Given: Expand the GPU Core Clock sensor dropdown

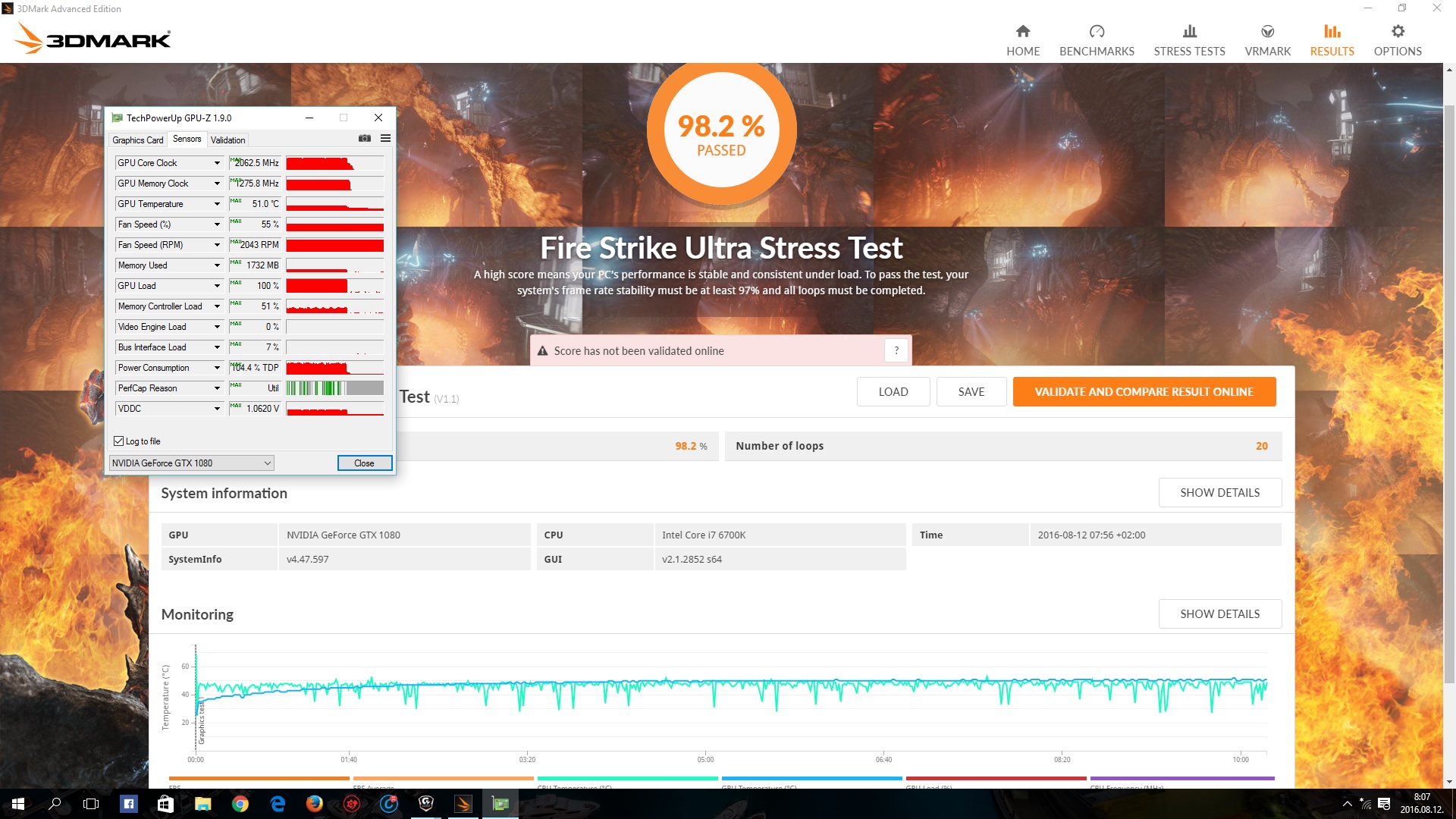Looking at the screenshot, I should coord(217,163).
